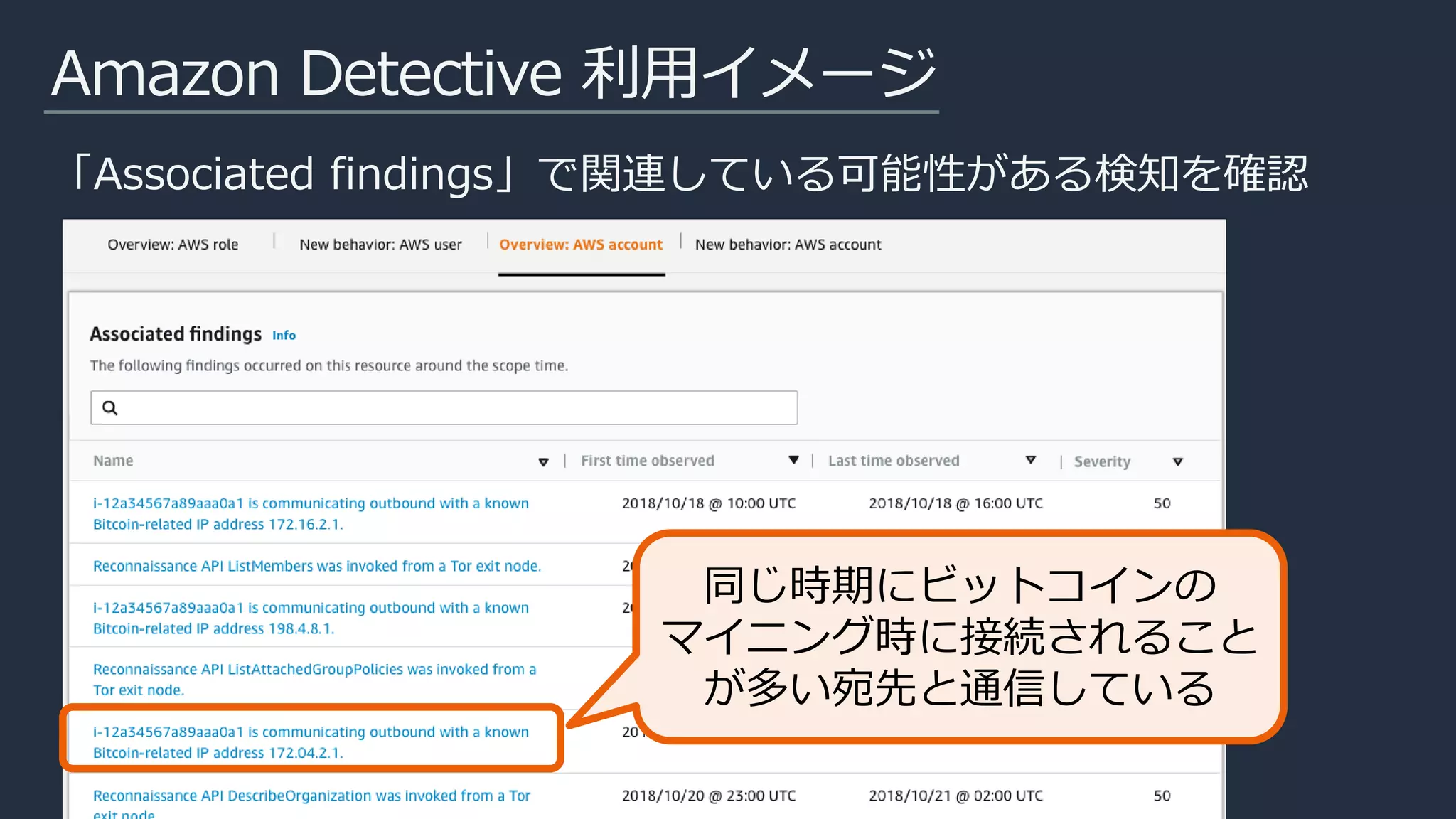Screen dimensions: 1456x819
Task: Click the Info link beside Associated findings
Action: click(x=284, y=336)
